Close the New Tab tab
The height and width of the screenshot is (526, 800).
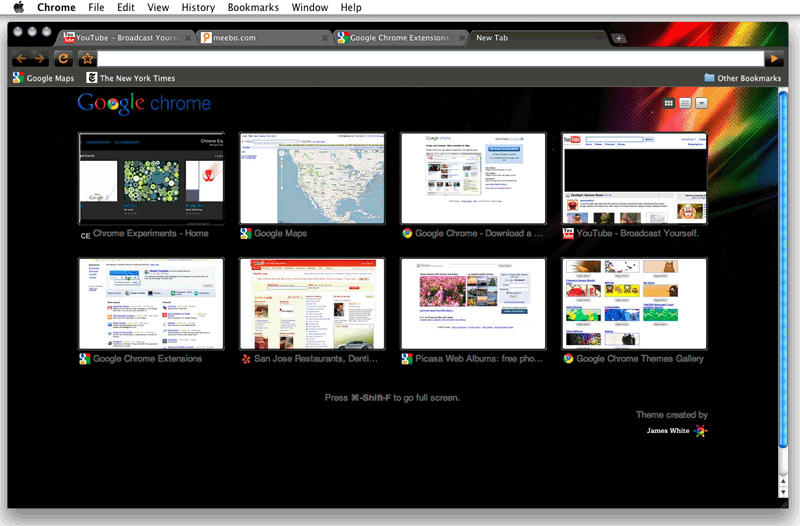tap(599, 38)
